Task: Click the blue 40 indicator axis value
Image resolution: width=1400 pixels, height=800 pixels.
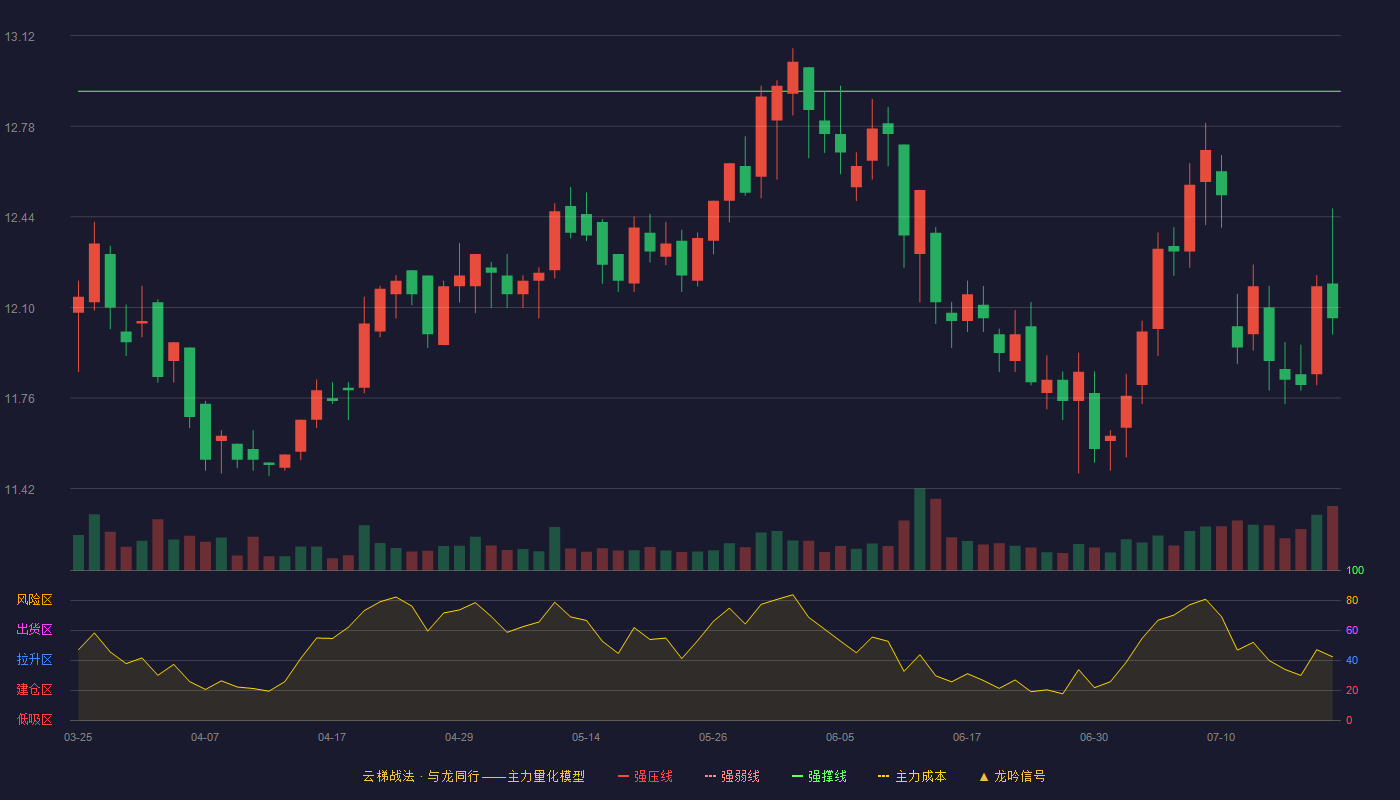Action: pyautogui.click(x=1352, y=661)
